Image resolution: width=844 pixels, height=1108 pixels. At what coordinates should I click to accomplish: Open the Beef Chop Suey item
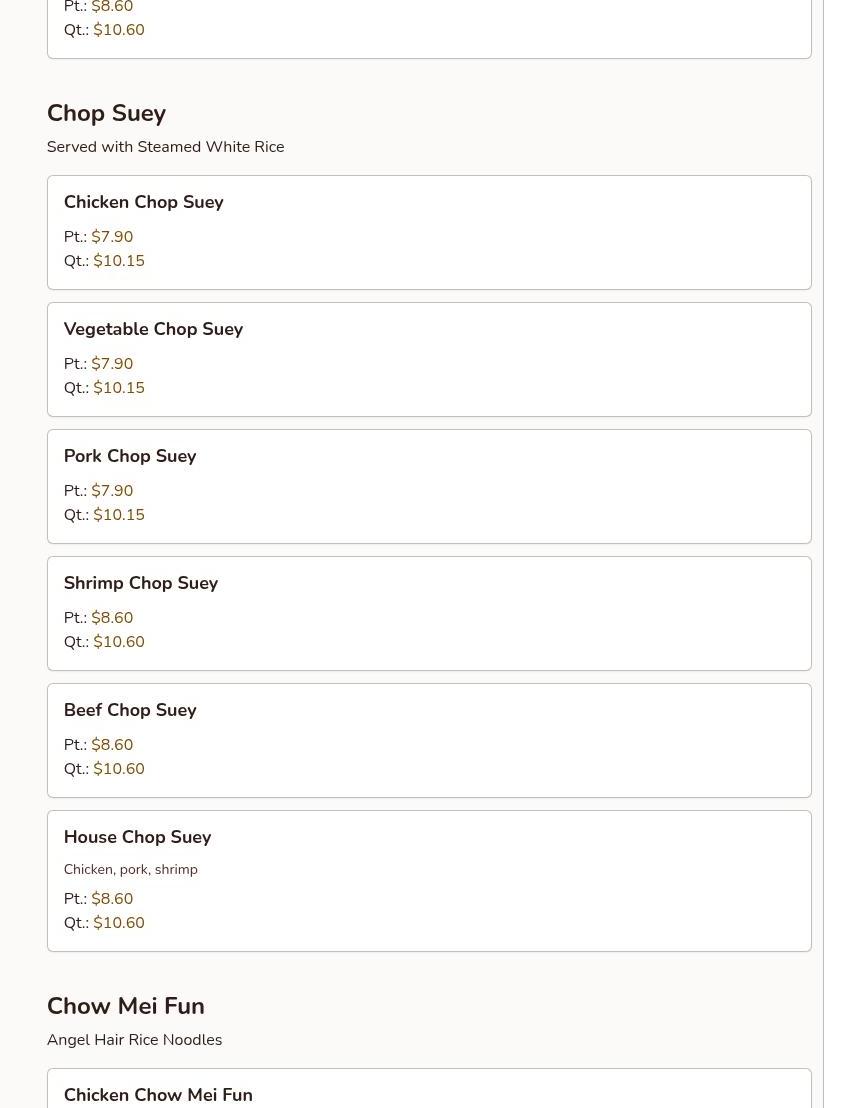(429, 741)
